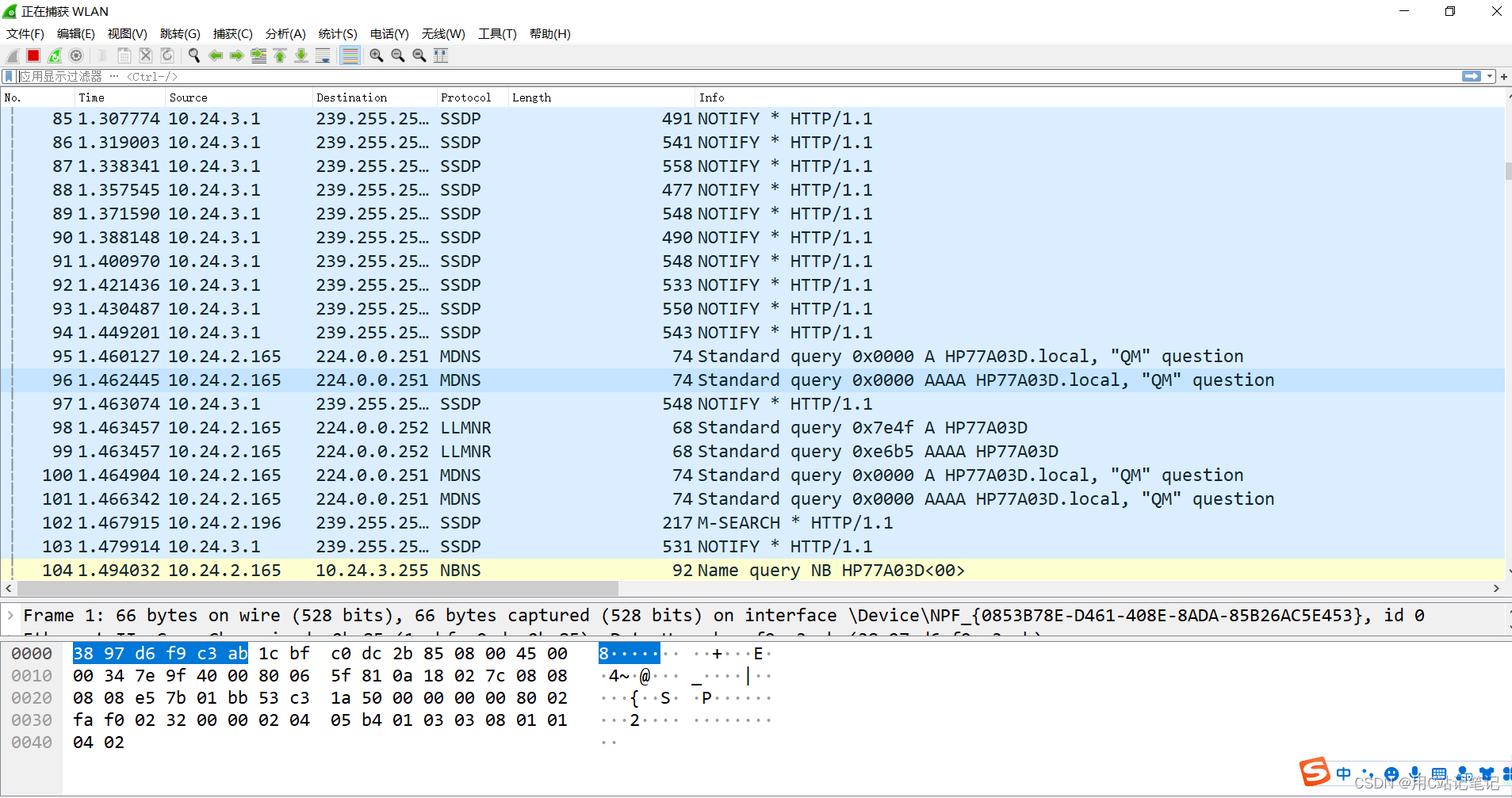Click the start capture shark fin icon
Viewport: 1512px width, 798px height.
point(13,55)
